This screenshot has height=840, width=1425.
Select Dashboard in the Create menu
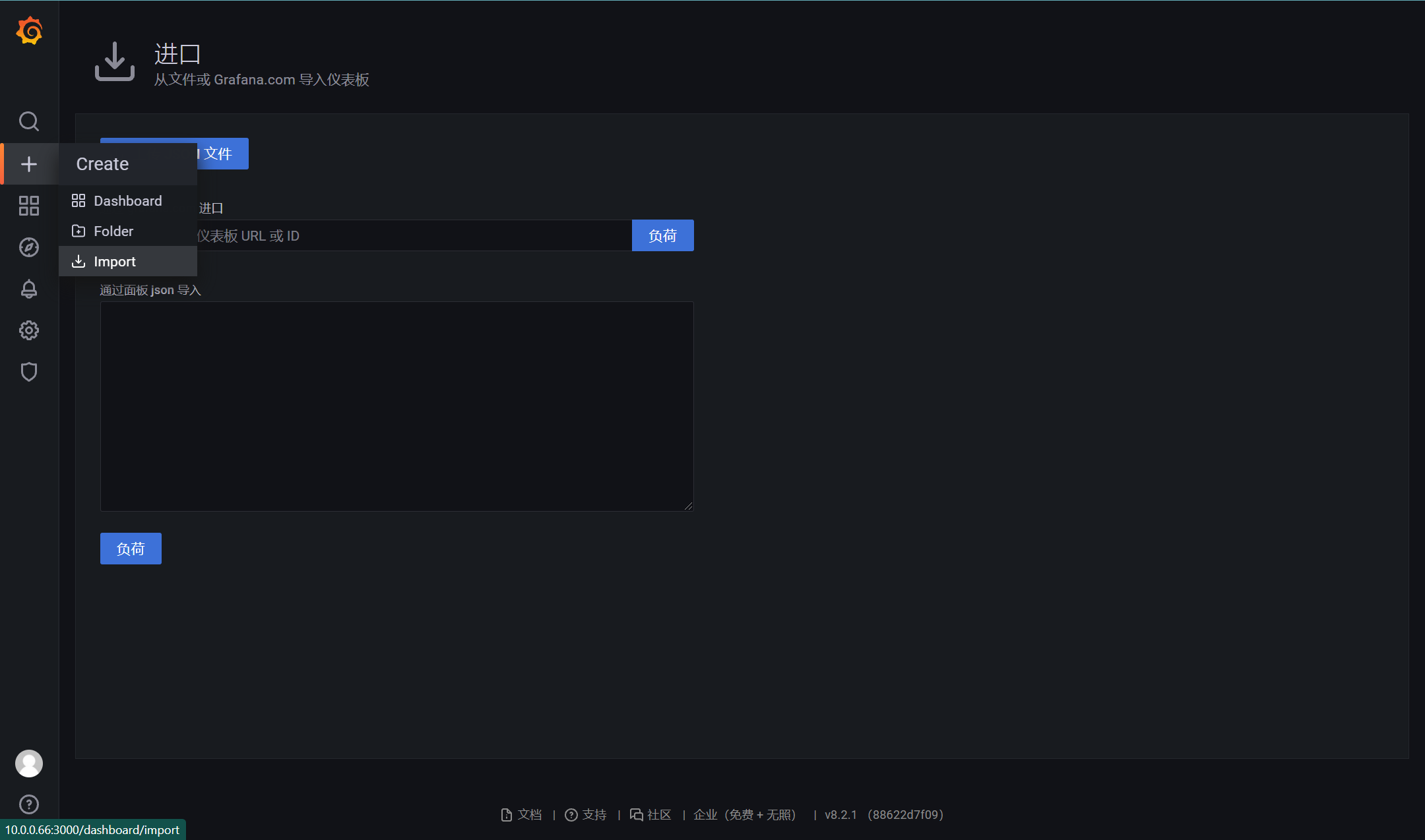click(127, 201)
